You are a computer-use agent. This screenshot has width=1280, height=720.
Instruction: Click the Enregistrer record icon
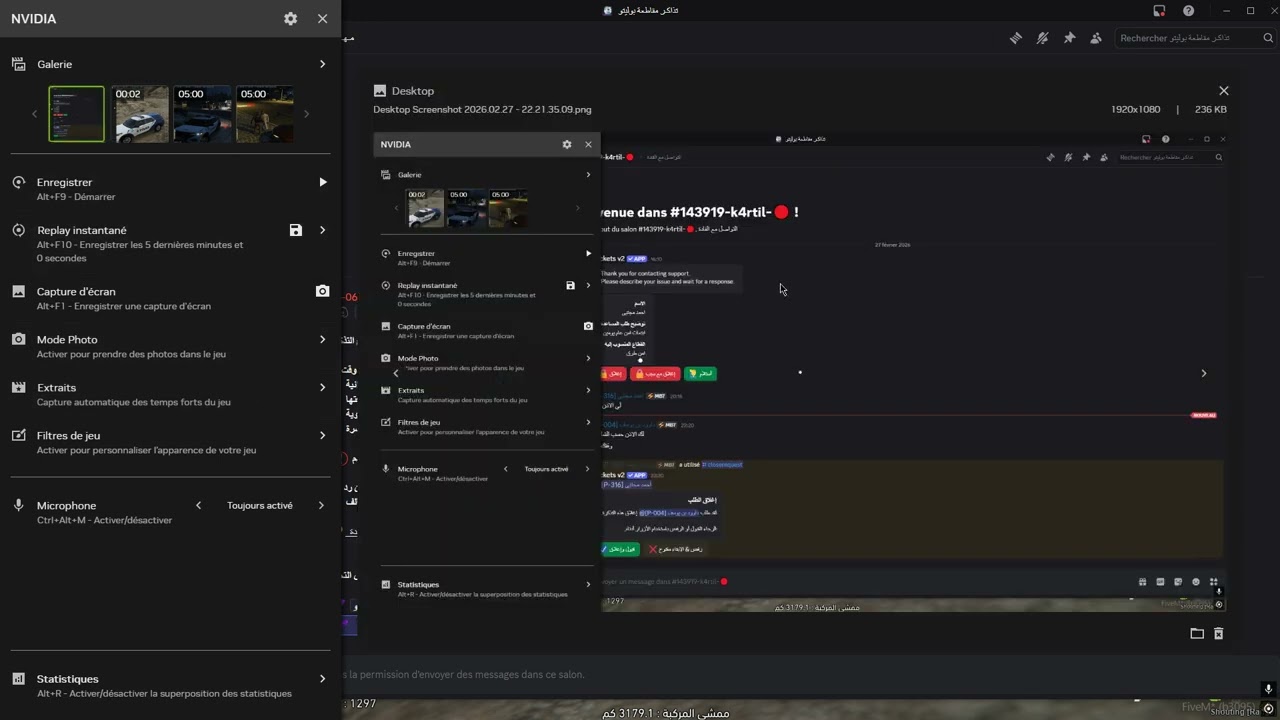[18, 182]
